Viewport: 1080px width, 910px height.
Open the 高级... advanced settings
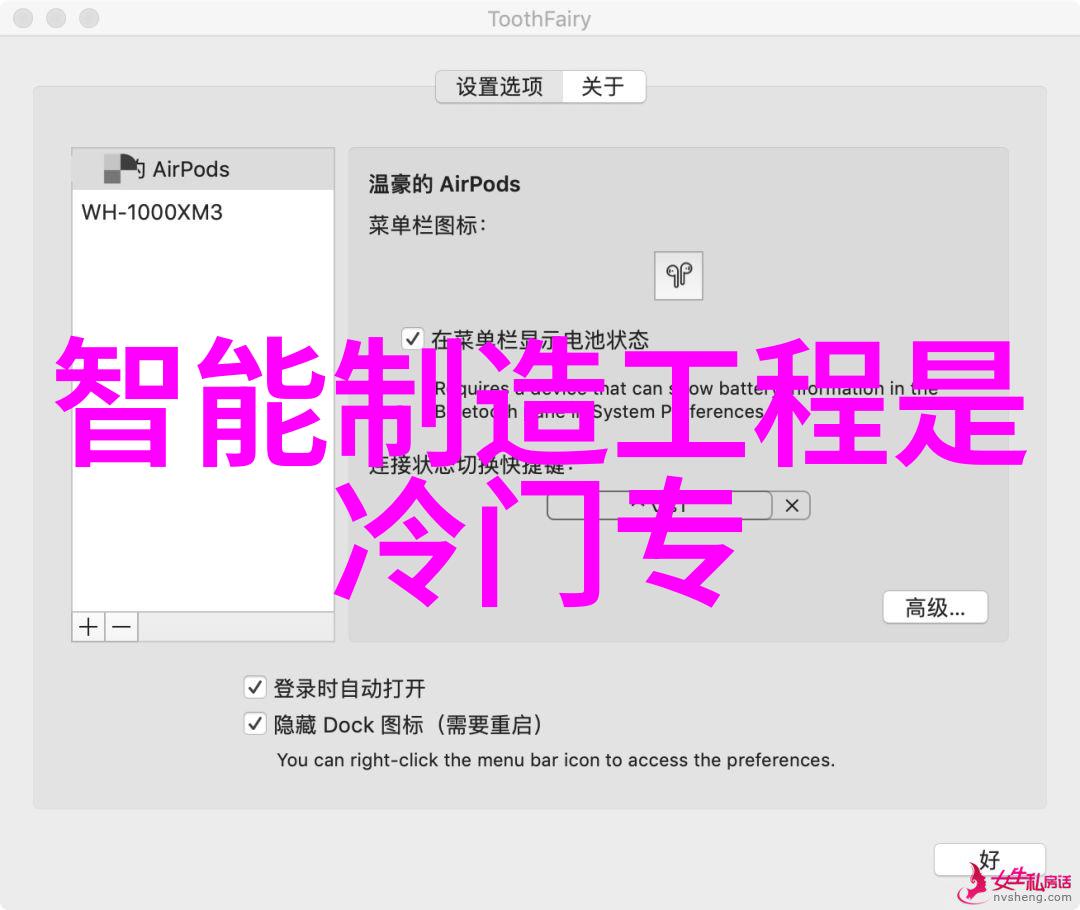[x=935, y=608]
